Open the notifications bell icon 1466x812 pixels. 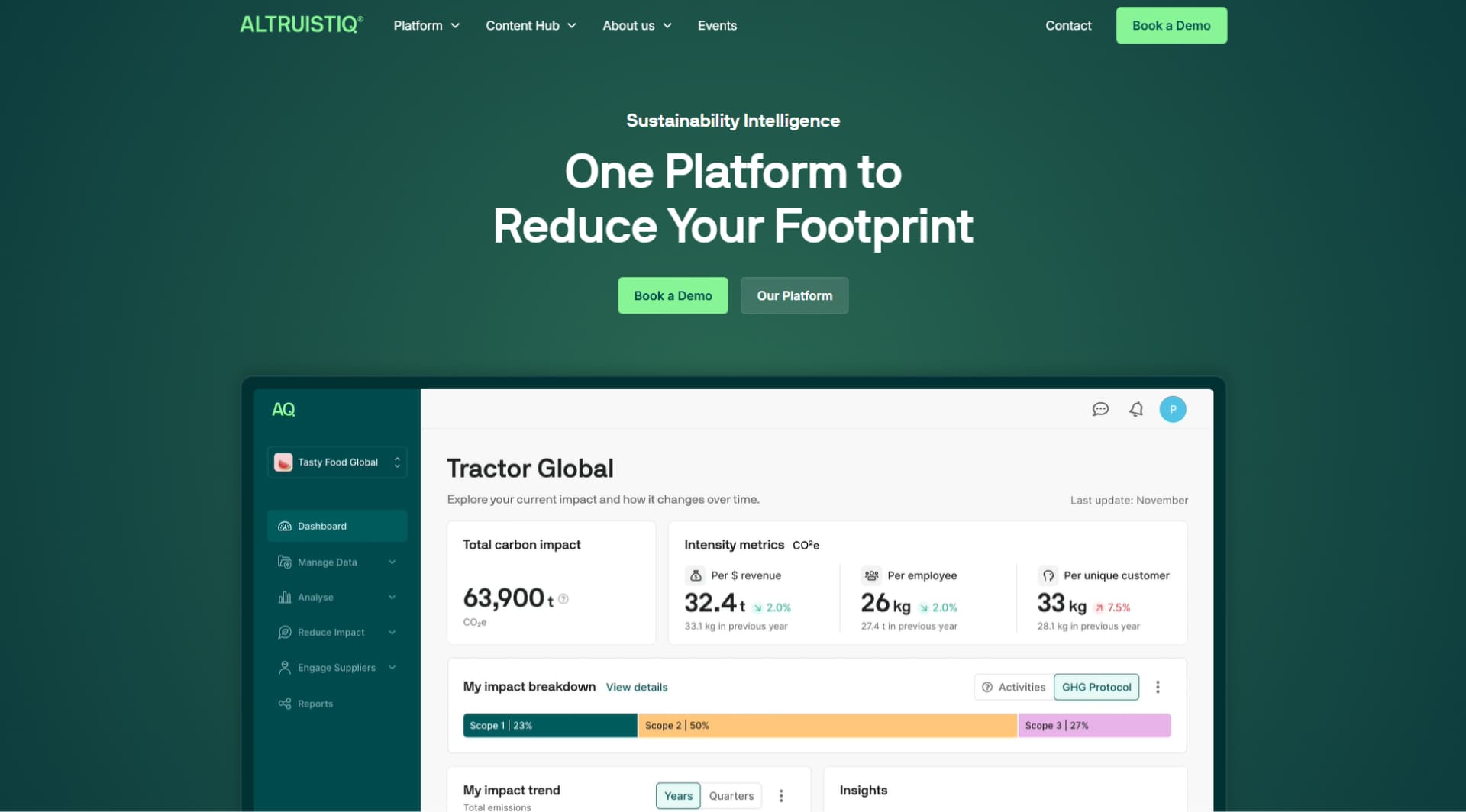[x=1136, y=409]
